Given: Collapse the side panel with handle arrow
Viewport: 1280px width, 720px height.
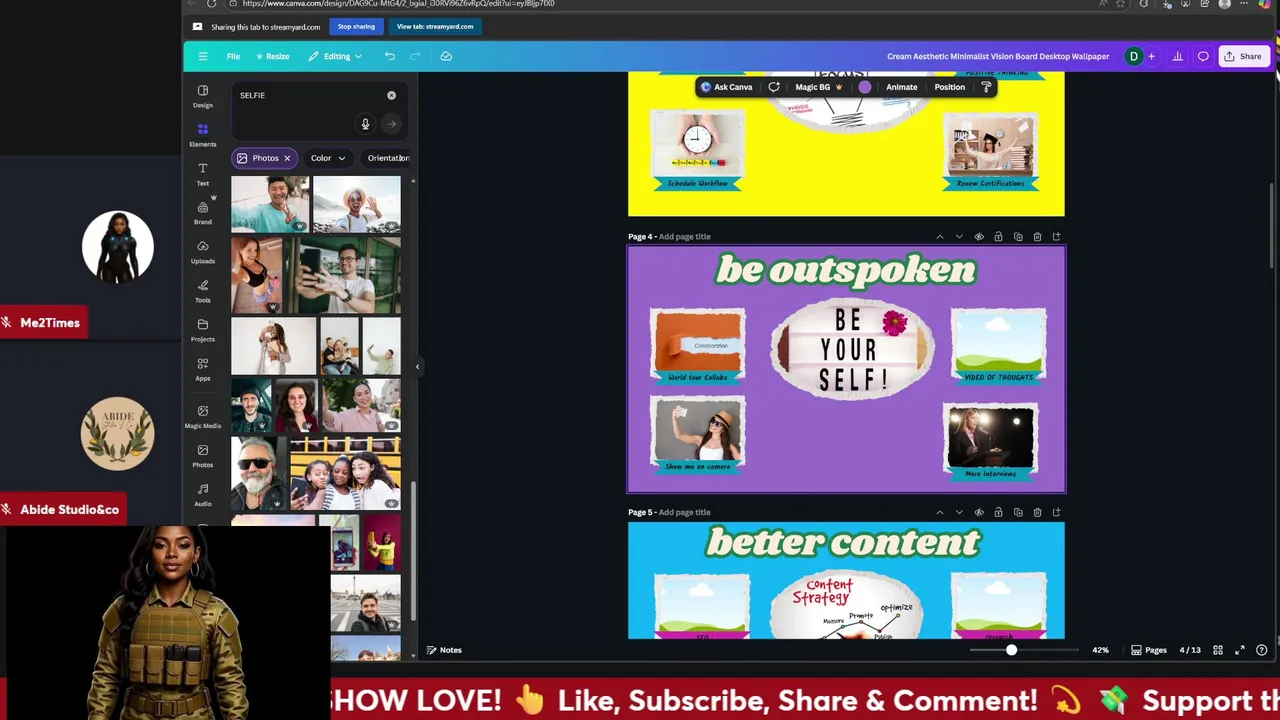Looking at the screenshot, I should click(417, 367).
